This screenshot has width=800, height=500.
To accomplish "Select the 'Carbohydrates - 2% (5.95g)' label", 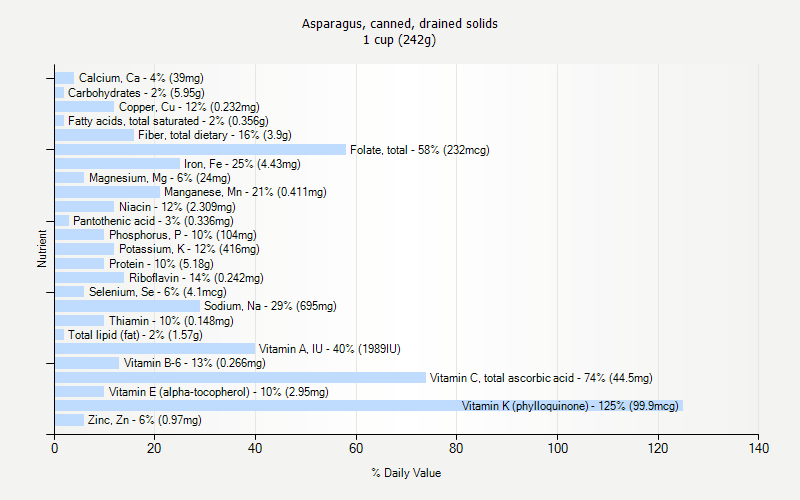I will pyautogui.click(x=136, y=93).
